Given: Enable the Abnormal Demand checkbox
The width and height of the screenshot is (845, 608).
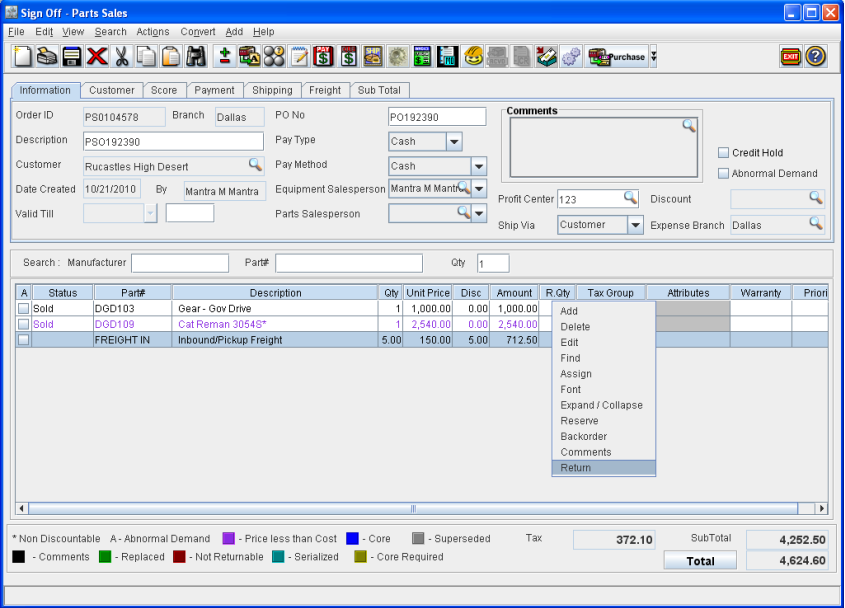Looking at the screenshot, I should (x=723, y=174).
